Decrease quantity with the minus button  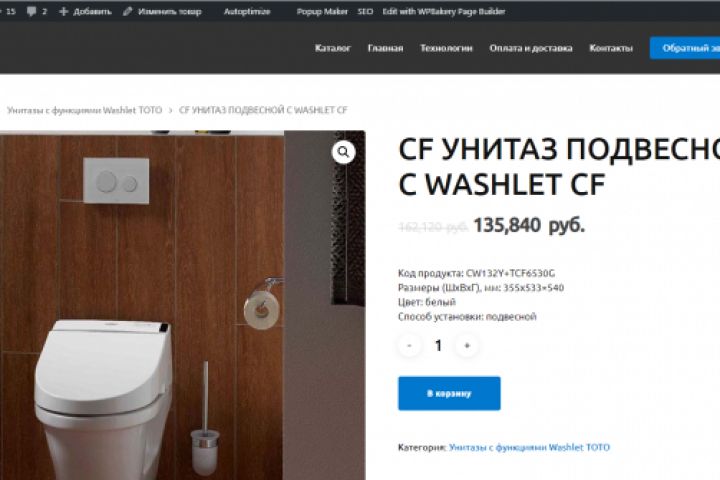(x=409, y=345)
